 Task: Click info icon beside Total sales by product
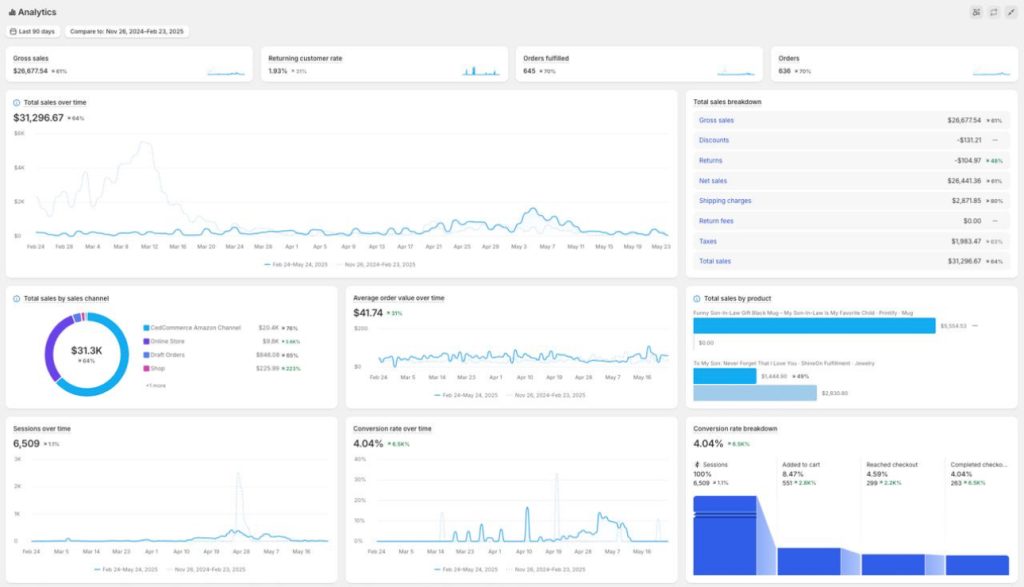tap(697, 298)
